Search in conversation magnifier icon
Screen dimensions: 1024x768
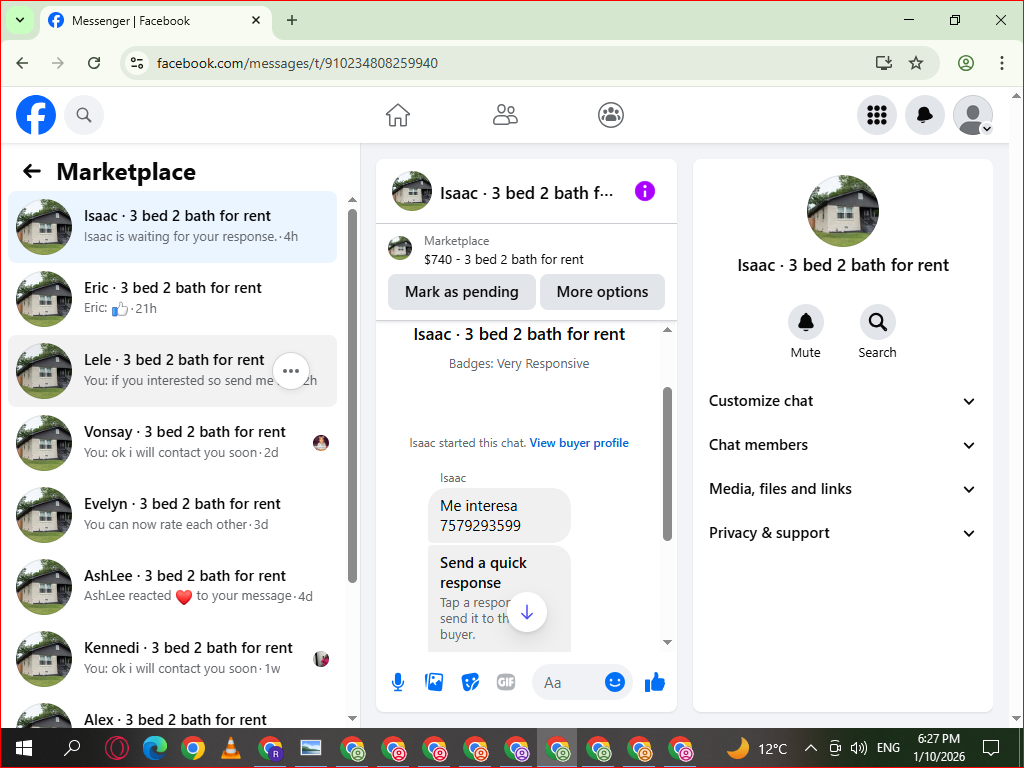pyautogui.click(x=877, y=322)
